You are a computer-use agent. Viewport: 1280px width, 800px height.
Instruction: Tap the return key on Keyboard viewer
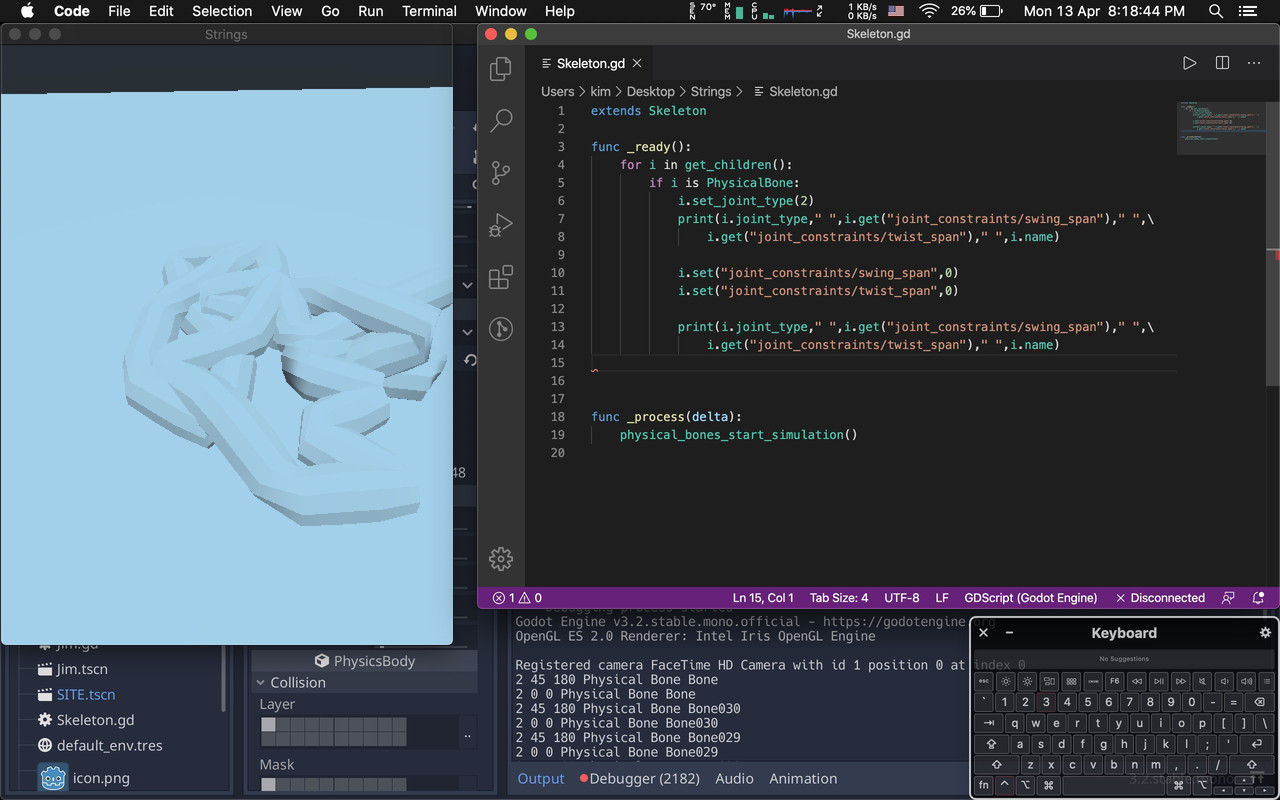click(x=1257, y=744)
